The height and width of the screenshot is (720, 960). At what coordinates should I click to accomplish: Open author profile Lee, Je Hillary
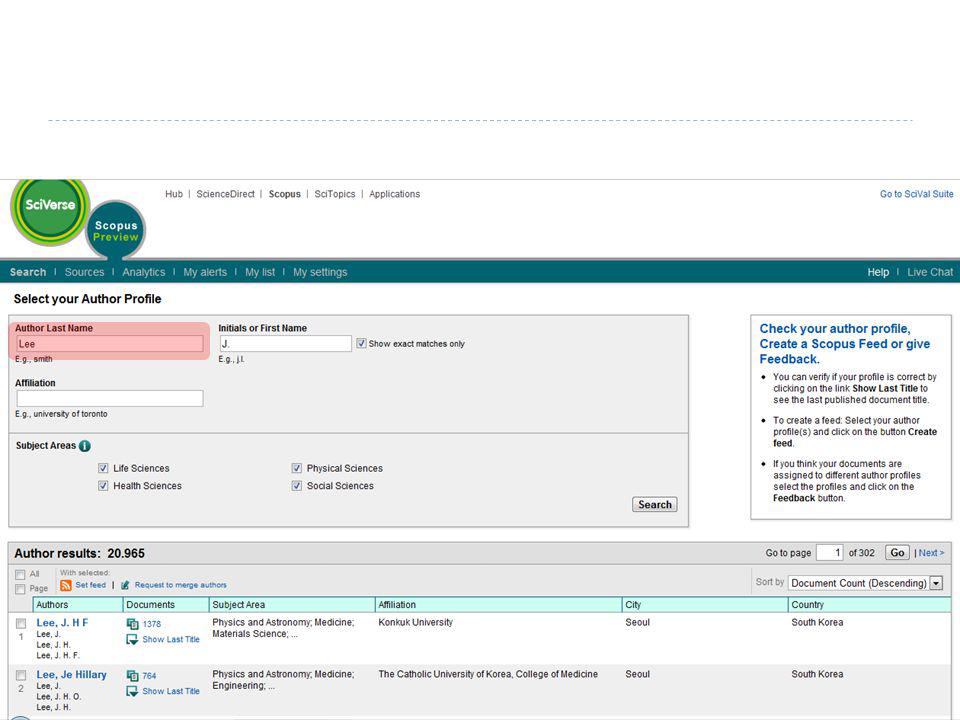pos(71,675)
